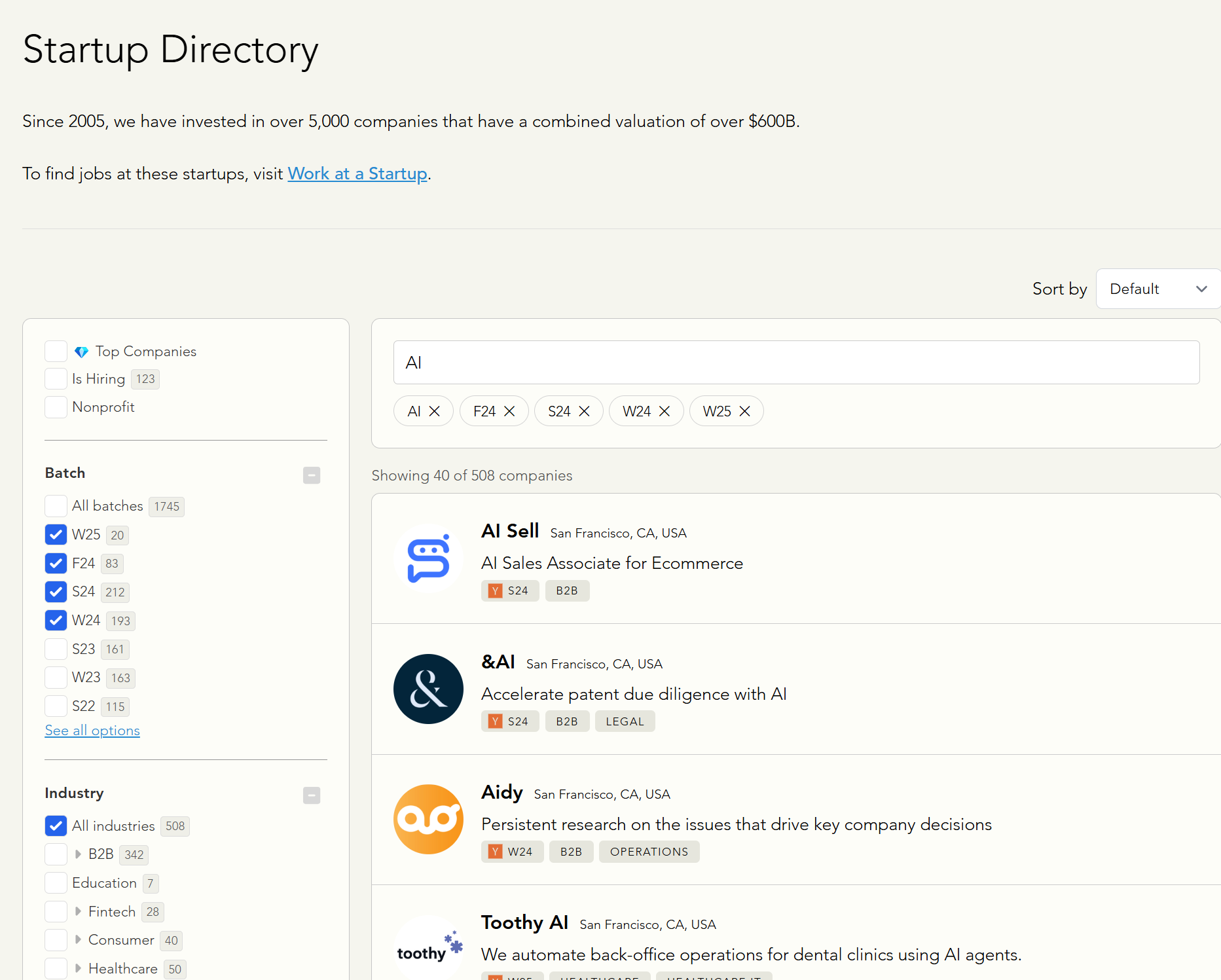Open the Toothy AI company name
1221x980 pixels.
pos(524,922)
